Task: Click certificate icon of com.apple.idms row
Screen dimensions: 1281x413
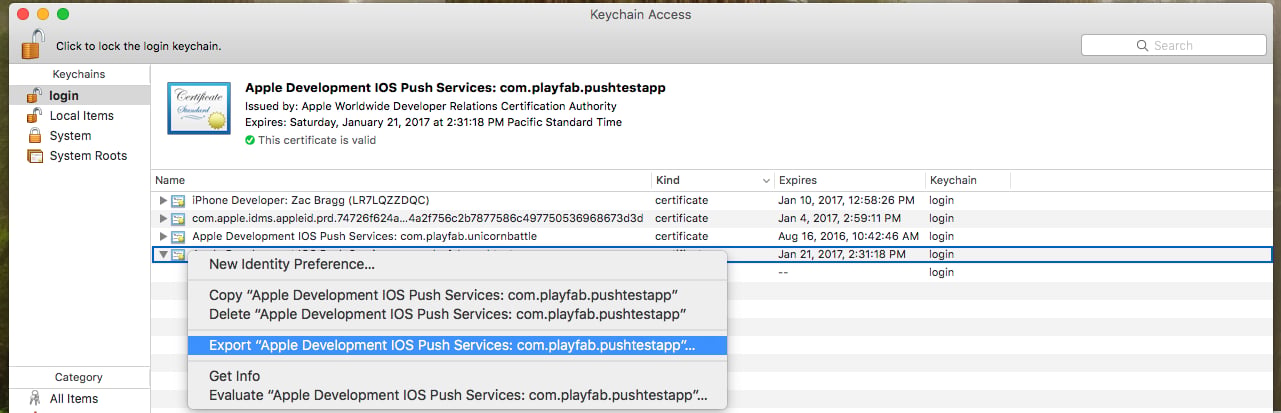Action: pos(178,218)
